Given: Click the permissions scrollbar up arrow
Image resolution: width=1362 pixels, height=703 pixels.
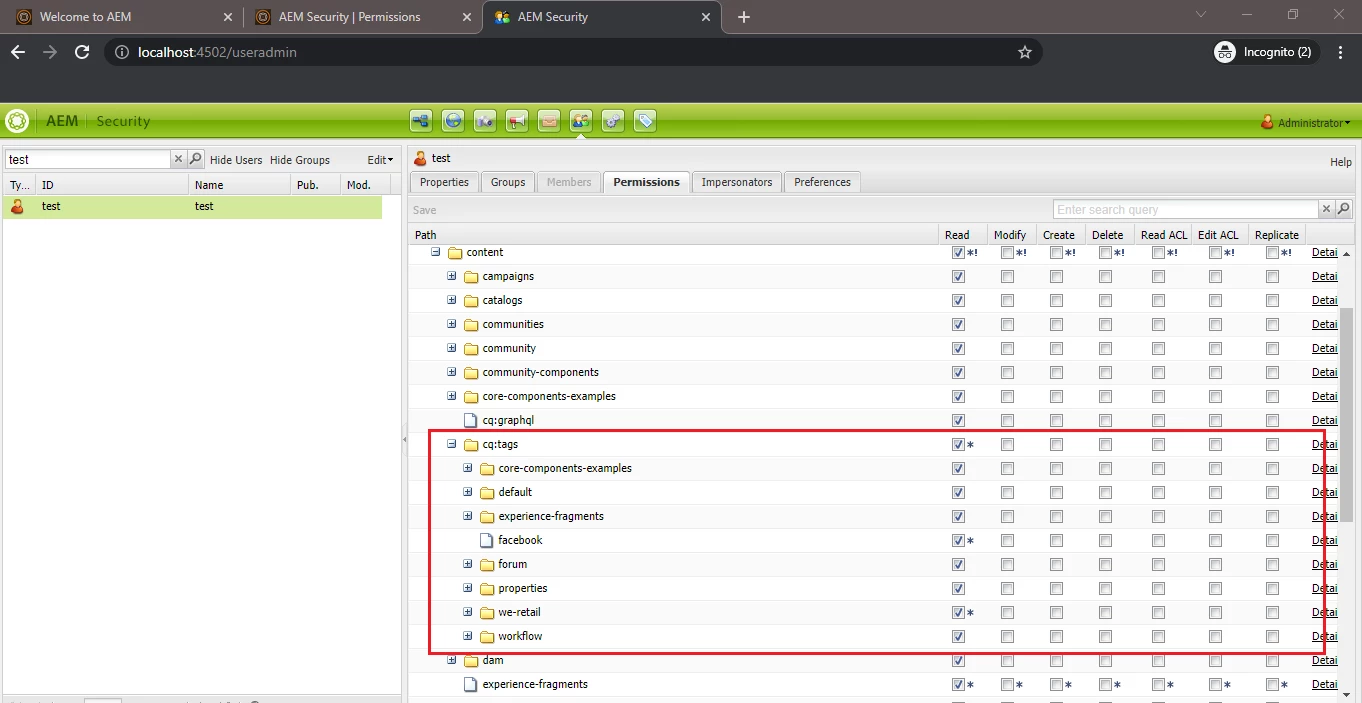Looking at the screenshot, I should click(1346, 253).
